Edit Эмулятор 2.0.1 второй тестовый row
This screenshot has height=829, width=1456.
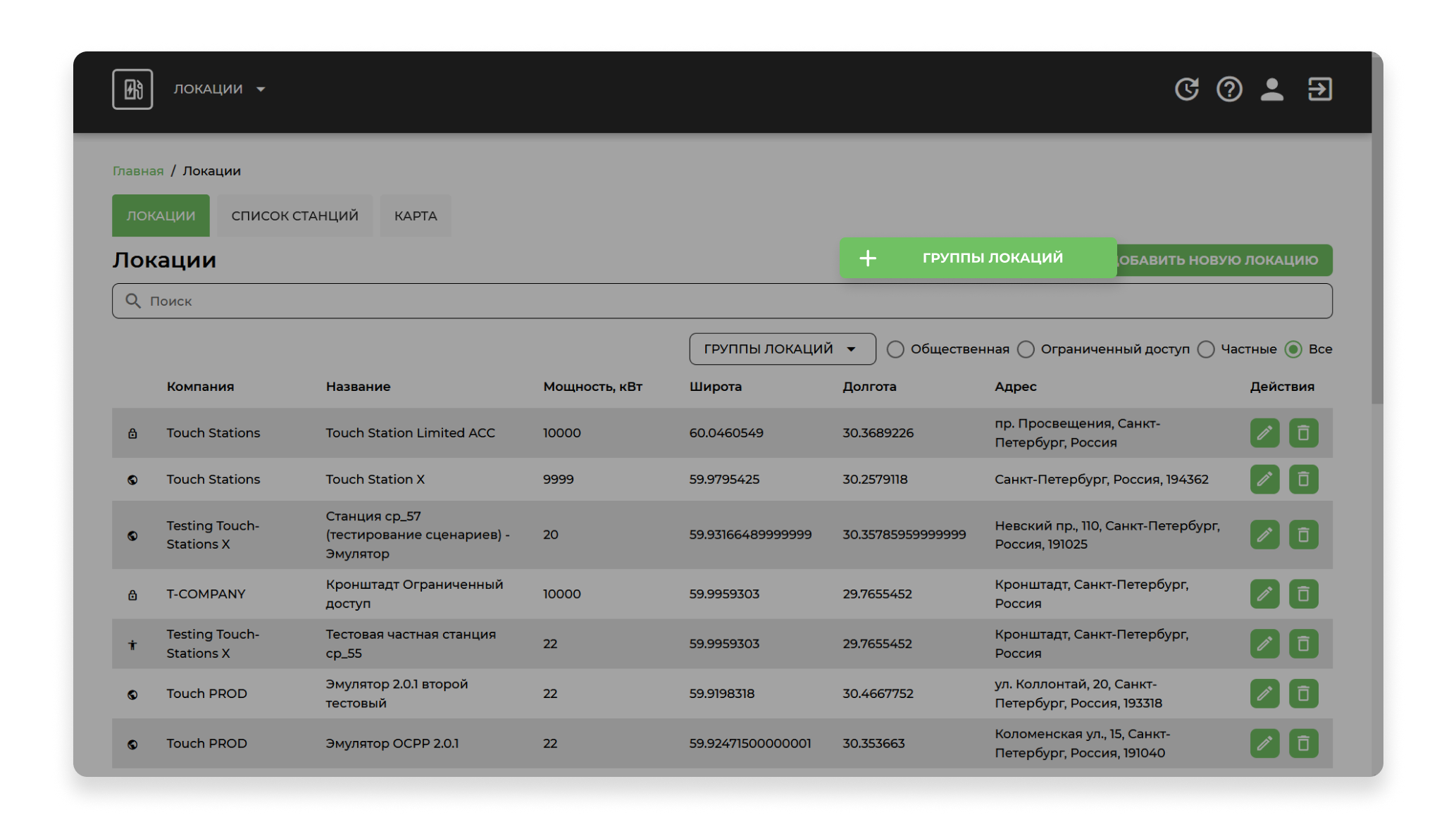click(x=1264, y=694)
